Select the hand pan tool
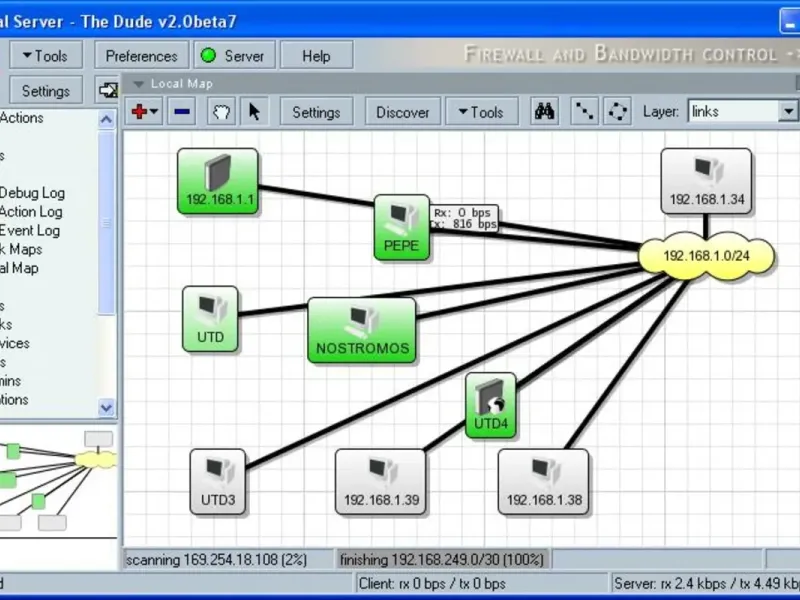Screen dimensions: 800x600 [221, 112]
